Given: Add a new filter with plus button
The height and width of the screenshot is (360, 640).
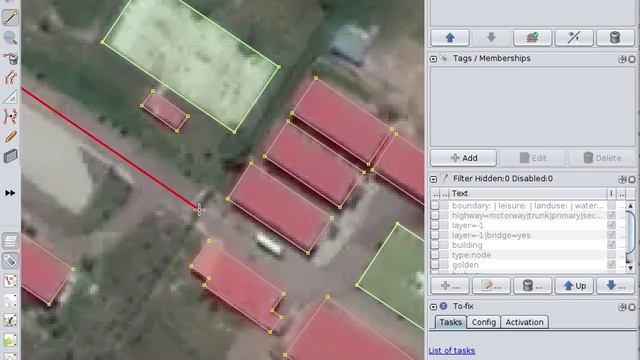Looking at the screenshot, I should (x=450, y=286).
